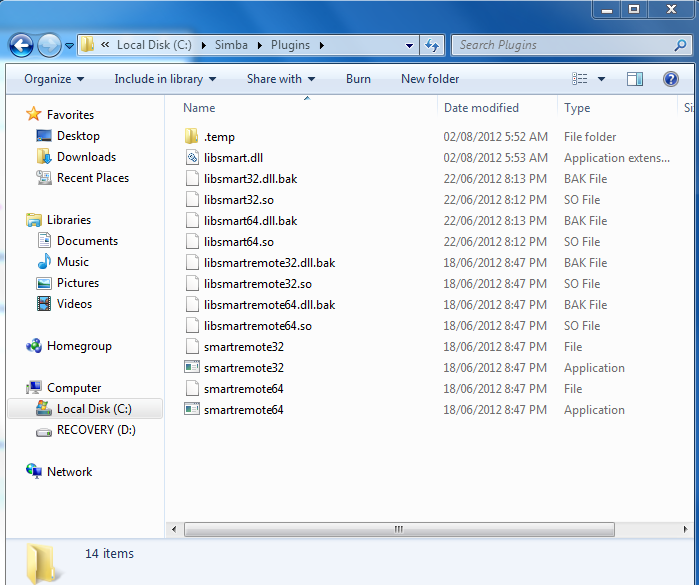699x585 pixels.
Task: Sort files by Date modified column
Action: tap(481, 108)
